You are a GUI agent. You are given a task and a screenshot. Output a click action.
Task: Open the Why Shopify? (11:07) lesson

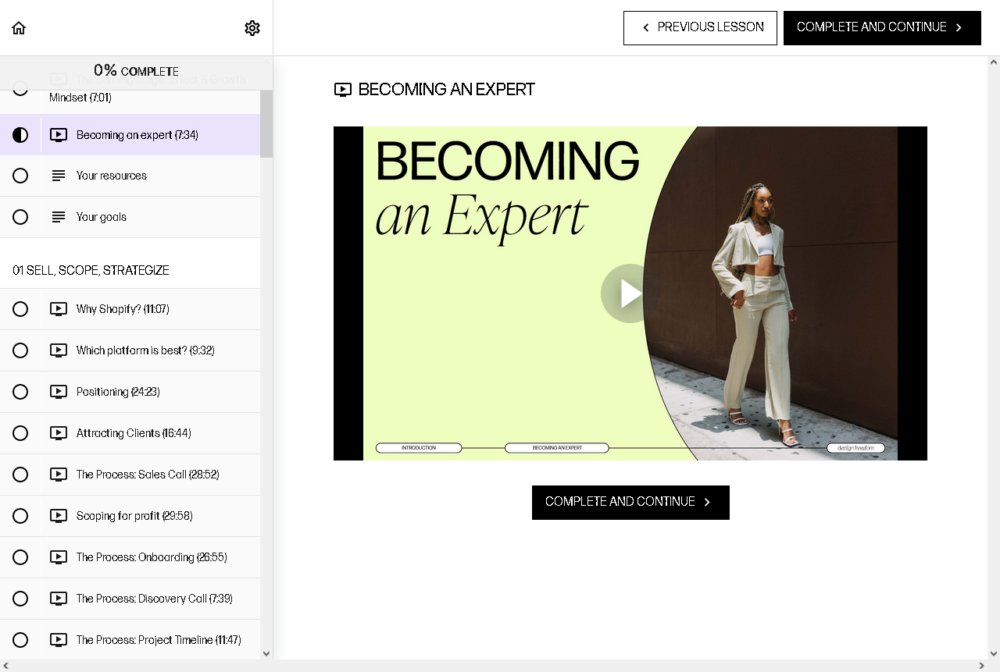(130, 309)
